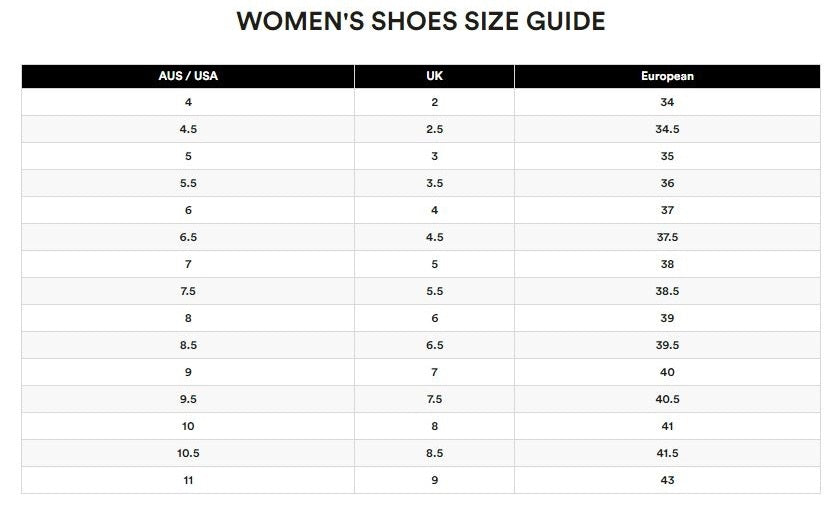Click European size 40.5 cell
The height and width of the screenshot is (505, 834).
point(667,399)
